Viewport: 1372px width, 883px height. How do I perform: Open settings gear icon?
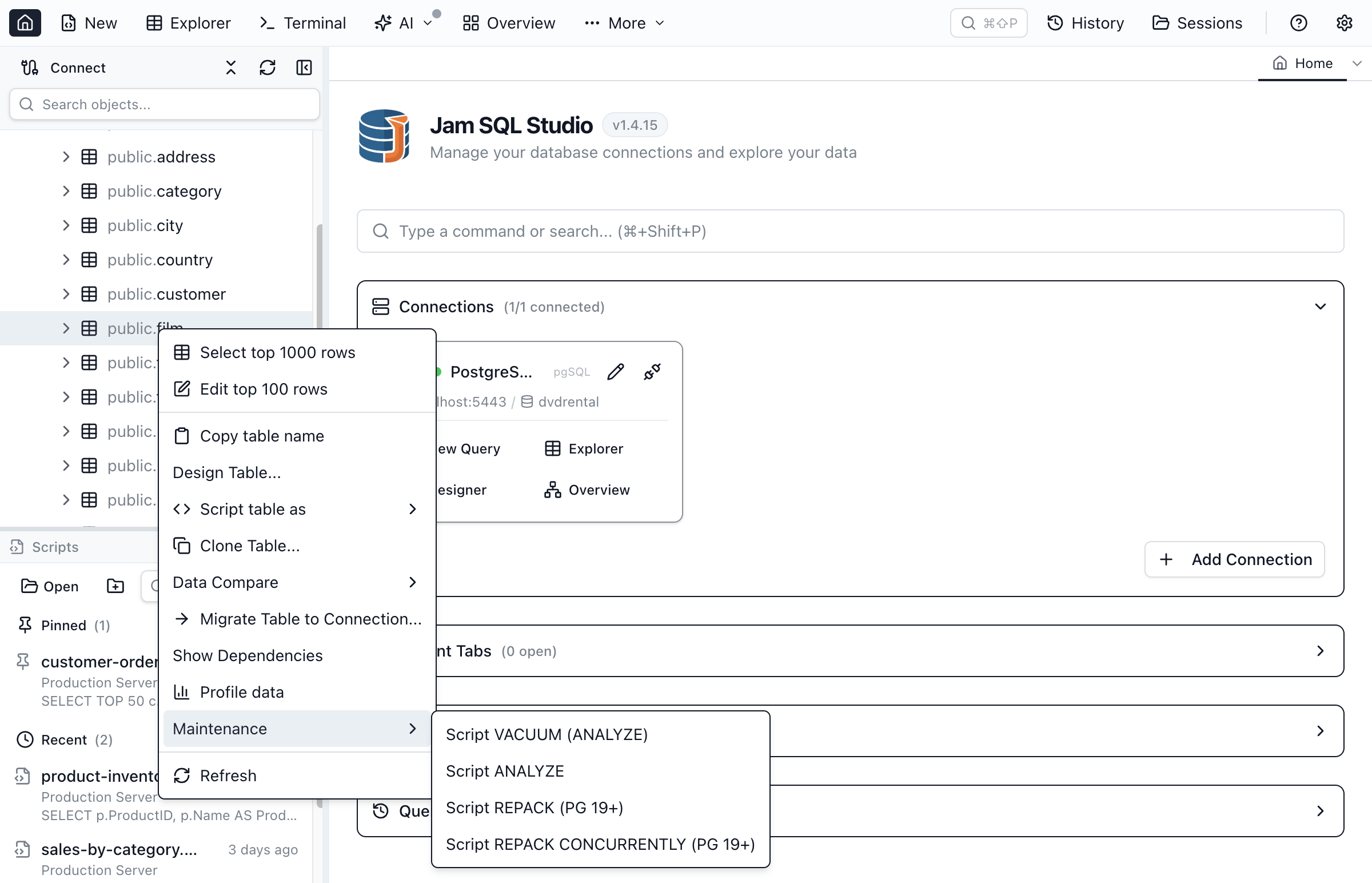click(1344, 23)
